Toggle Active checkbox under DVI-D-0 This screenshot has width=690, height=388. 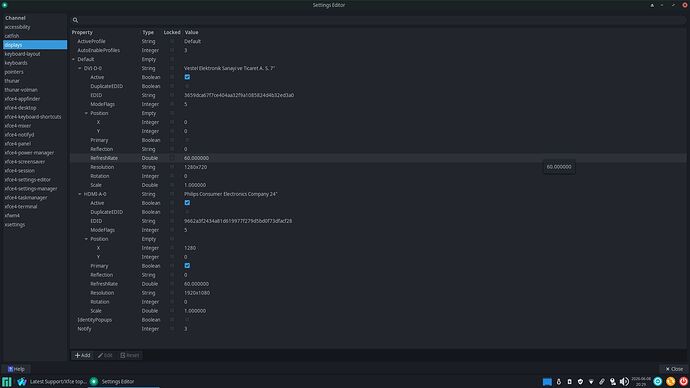[x=187, y=77]
